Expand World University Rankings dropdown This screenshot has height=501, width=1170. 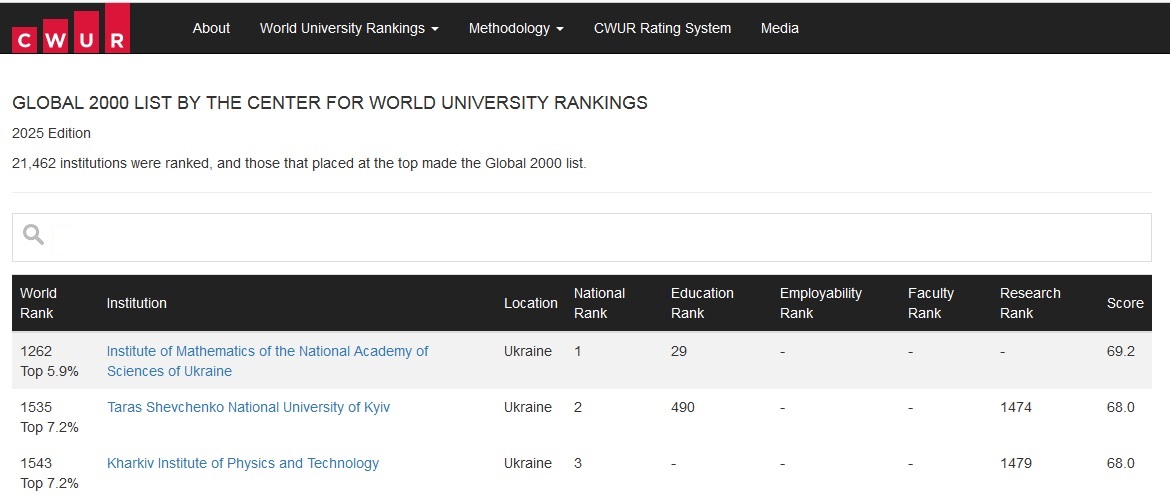point(349,28)
